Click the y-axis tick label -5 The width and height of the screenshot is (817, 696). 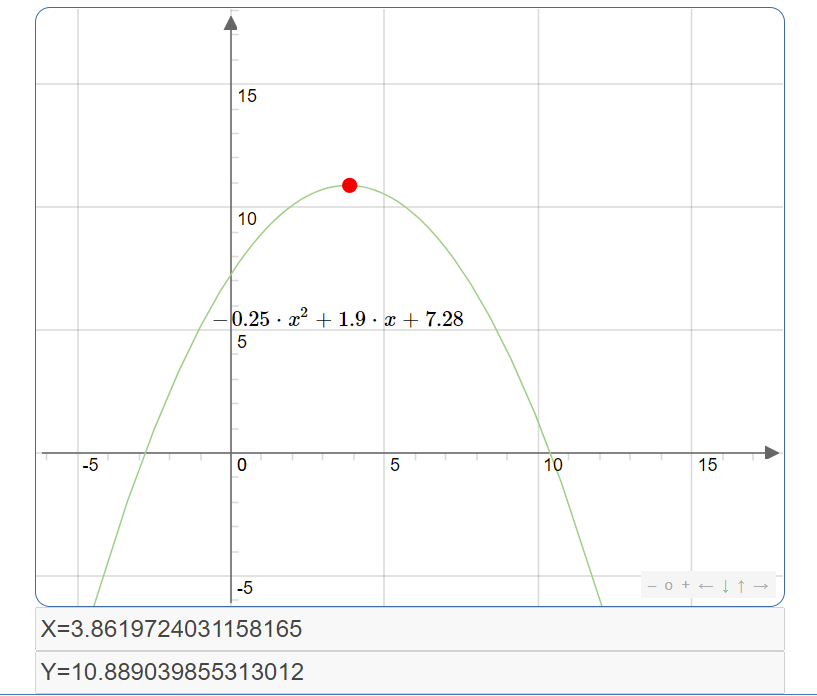(244, 589)
